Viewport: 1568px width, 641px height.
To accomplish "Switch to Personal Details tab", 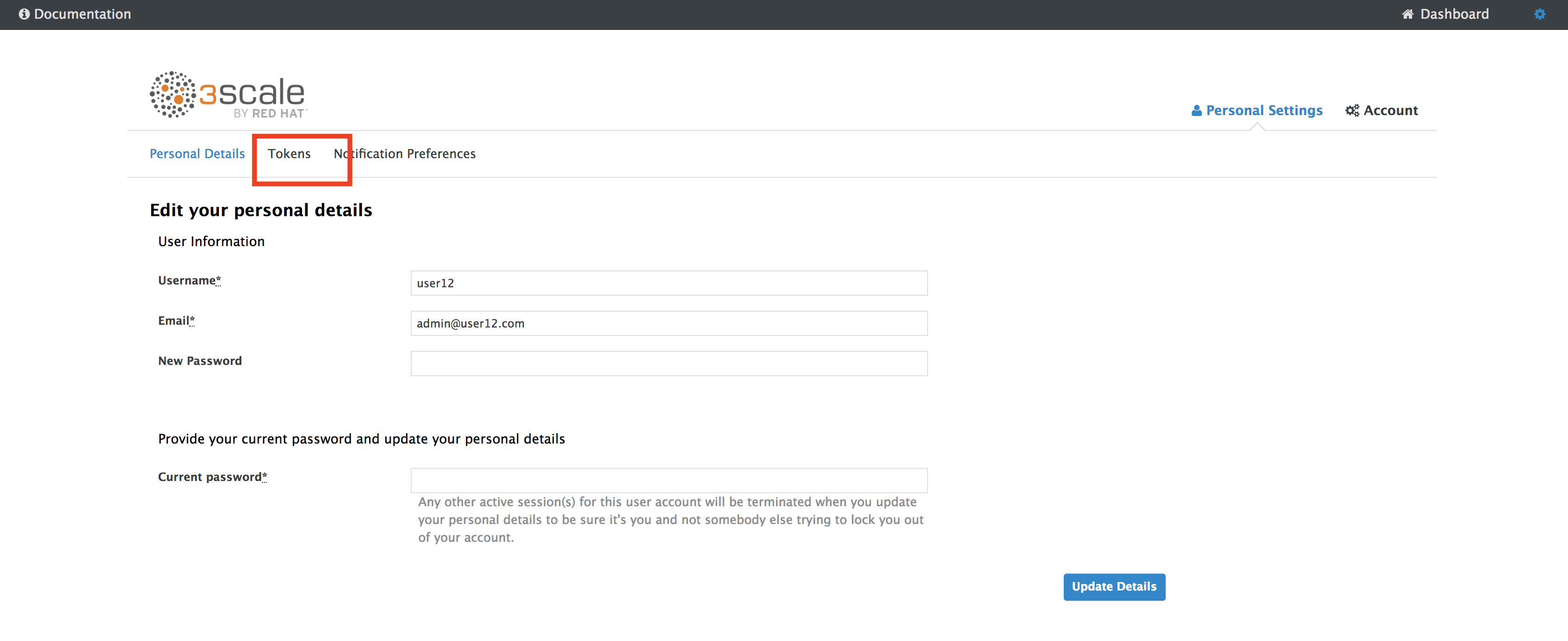I will pos(196,154).
